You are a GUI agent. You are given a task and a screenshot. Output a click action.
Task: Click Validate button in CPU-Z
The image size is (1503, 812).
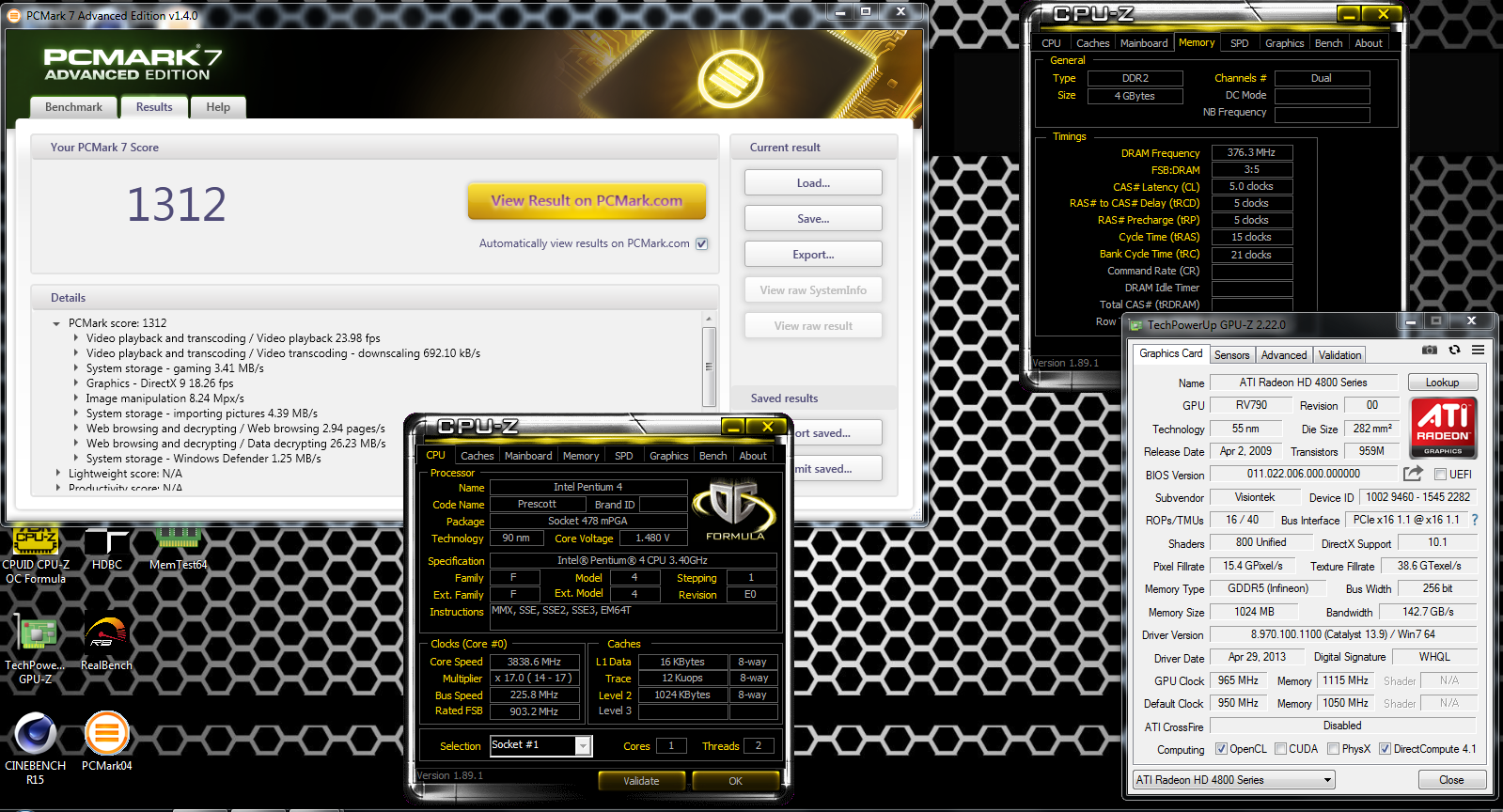[x=641, y=781]
